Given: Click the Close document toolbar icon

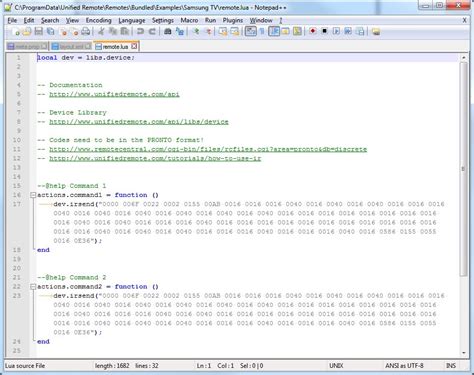Looking at the screenshot, I should pos(63,32).
